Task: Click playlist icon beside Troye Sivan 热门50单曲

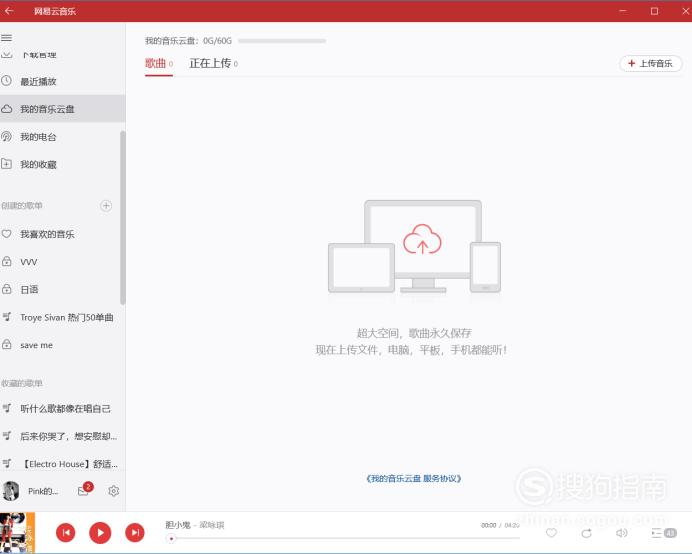Action: 7,317
